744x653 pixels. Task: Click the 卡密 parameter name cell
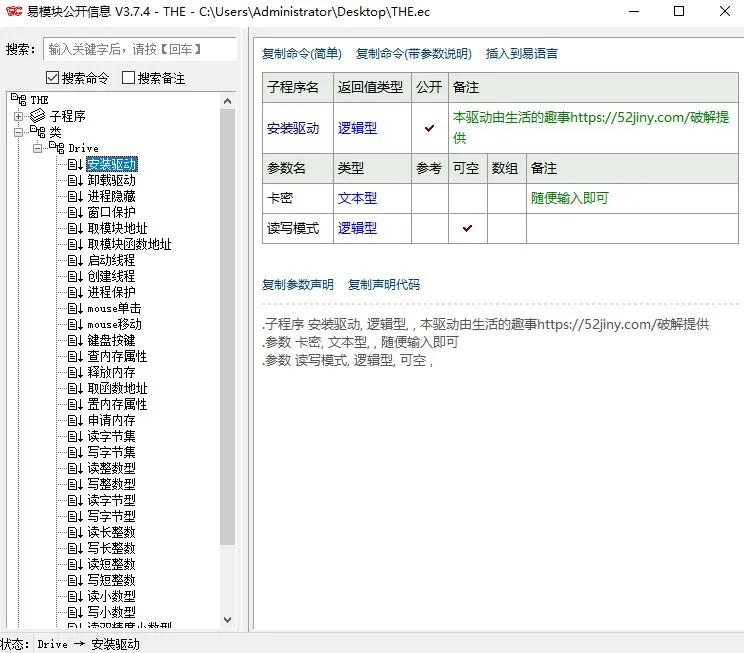click(298, 198)
